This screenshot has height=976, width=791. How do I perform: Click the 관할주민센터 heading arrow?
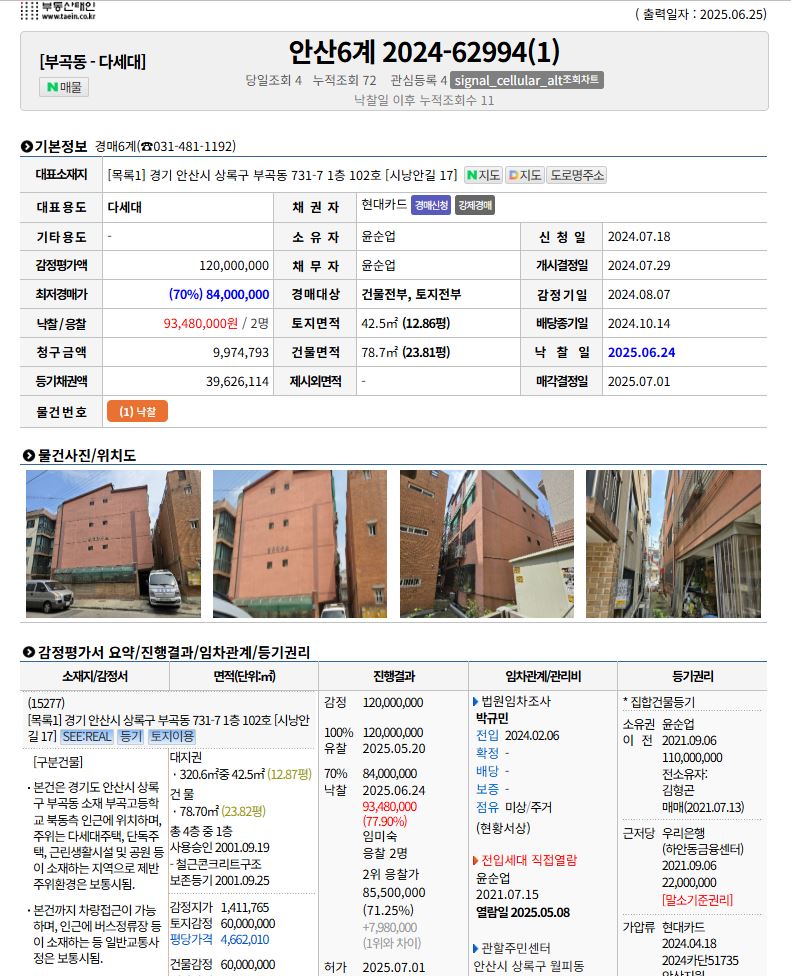(476, 949)
